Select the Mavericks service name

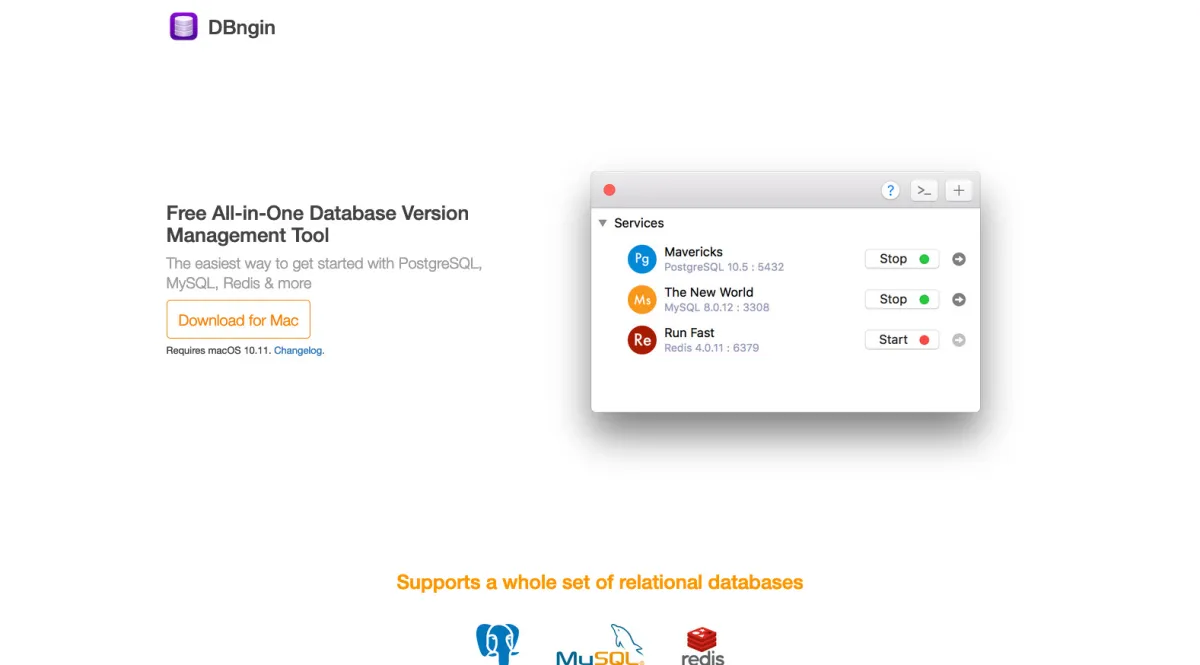(693, 252)
